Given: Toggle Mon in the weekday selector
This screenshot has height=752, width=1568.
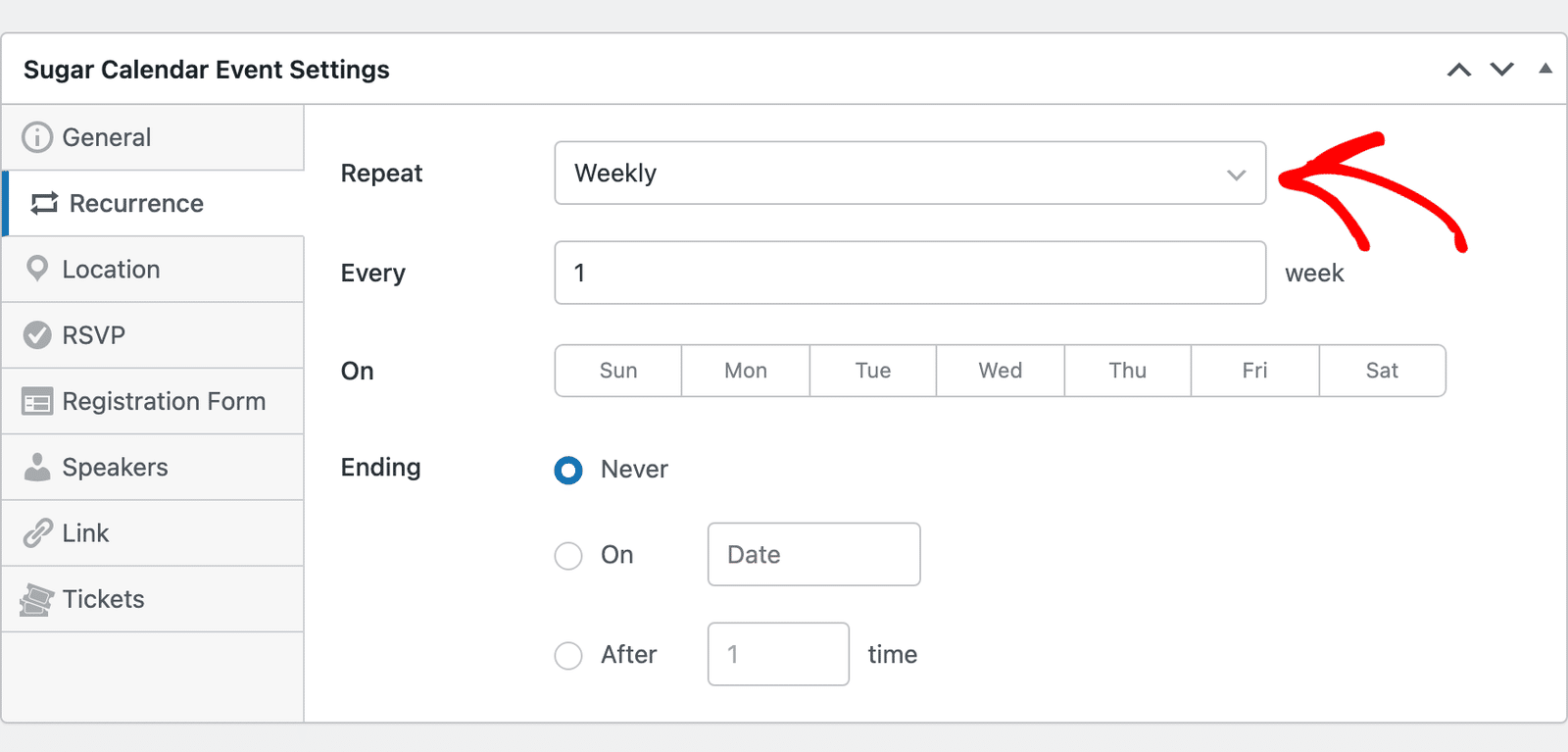Looking at the screenshot, I should tap(746, 371).
